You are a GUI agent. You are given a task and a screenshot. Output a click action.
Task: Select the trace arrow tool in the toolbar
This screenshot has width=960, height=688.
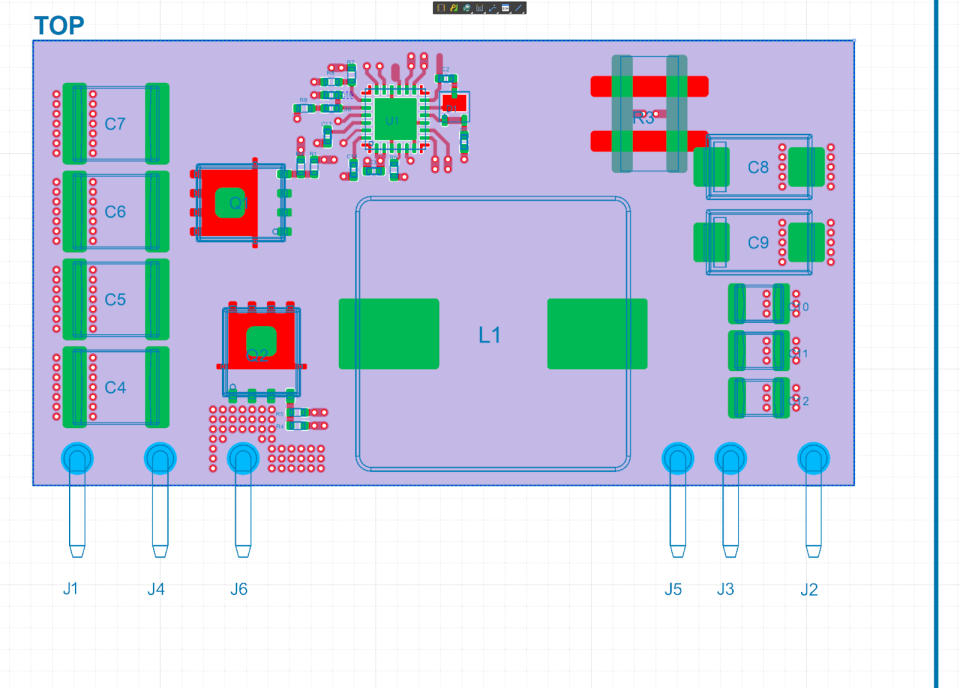point(491,8)
